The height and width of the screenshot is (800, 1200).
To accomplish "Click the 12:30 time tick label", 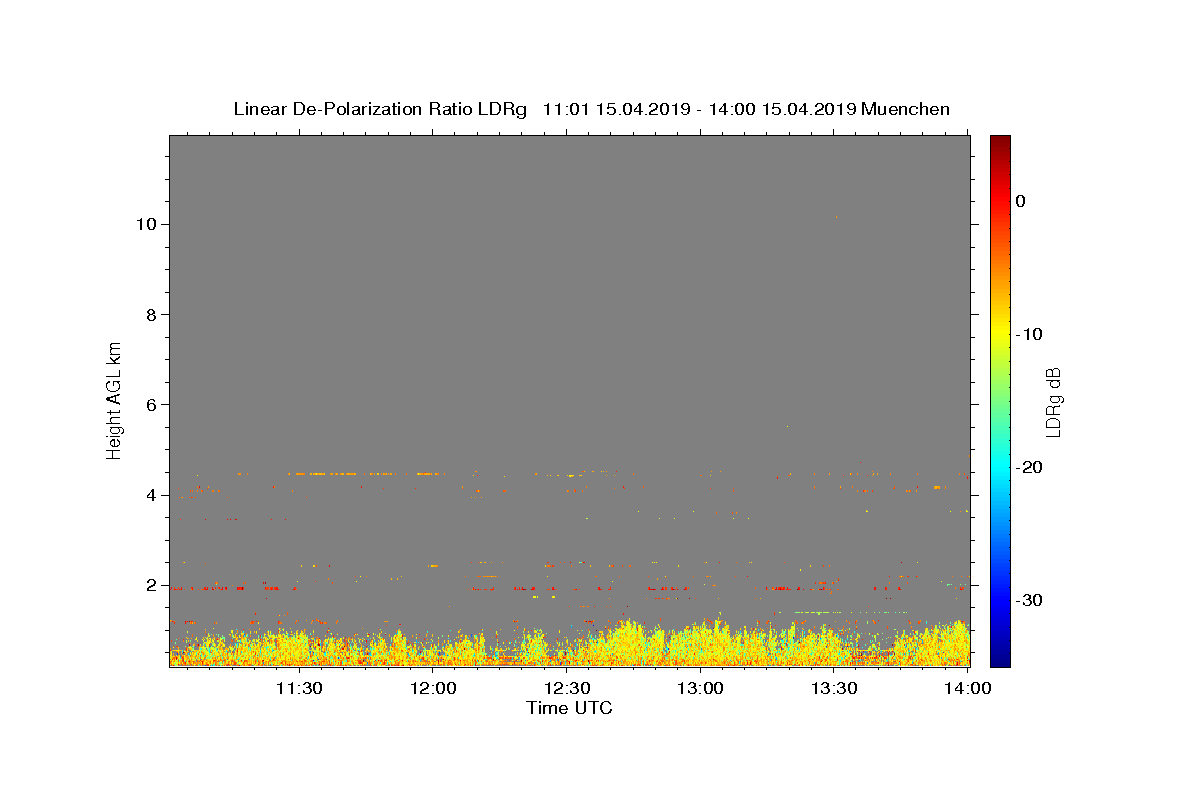I will pyautogui.click(x=567, y=688).
